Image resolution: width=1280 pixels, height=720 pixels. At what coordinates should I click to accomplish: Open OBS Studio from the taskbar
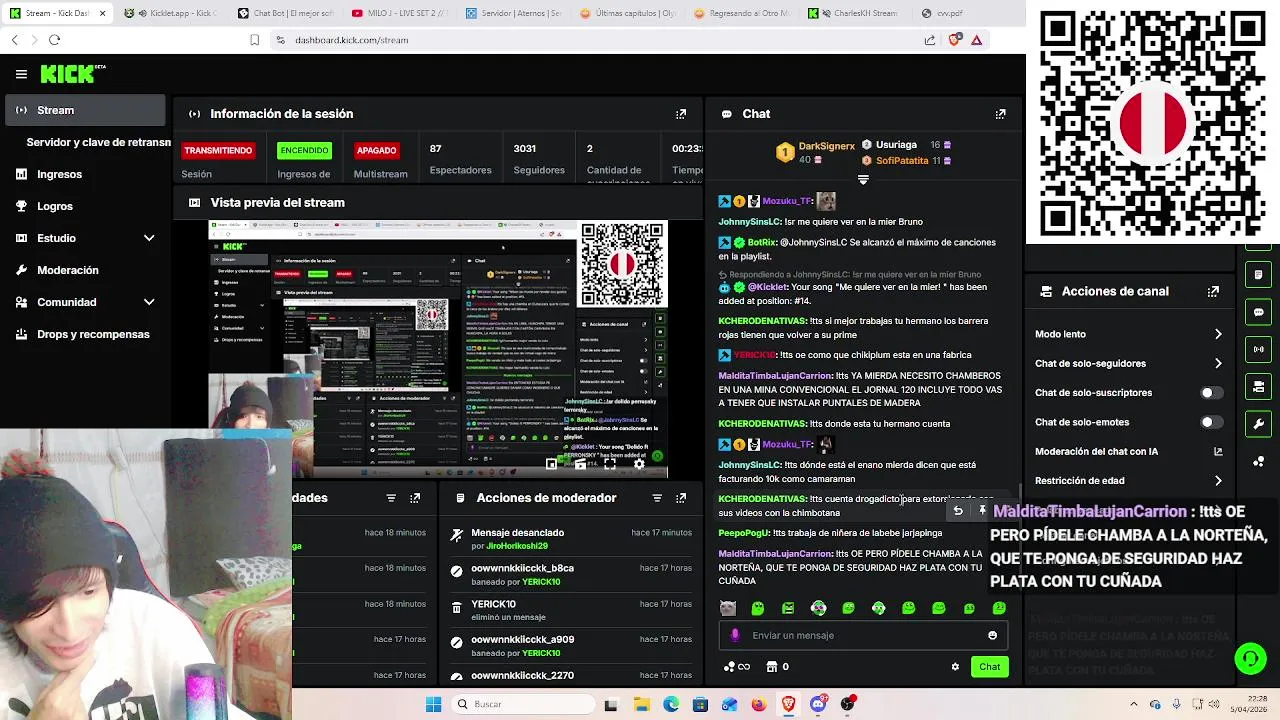pyautogui.click(x=848, y=705)
